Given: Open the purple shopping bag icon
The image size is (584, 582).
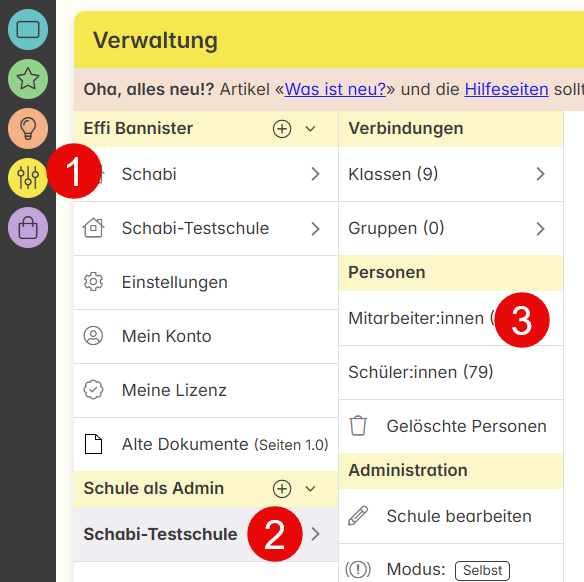Looking at the screenshot, I should tap(28, 227).
